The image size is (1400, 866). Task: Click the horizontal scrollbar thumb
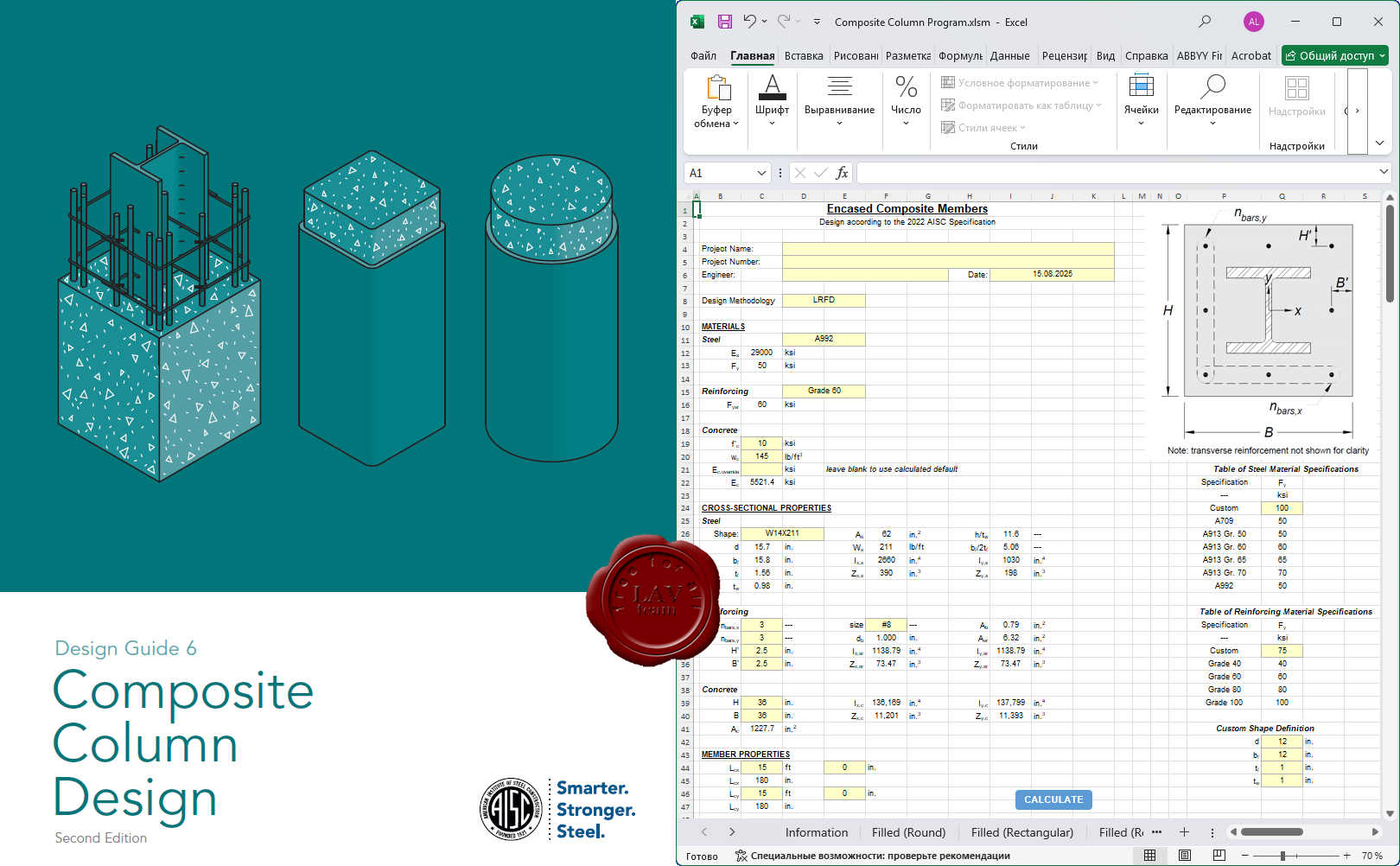click(x=1272, y=832)
